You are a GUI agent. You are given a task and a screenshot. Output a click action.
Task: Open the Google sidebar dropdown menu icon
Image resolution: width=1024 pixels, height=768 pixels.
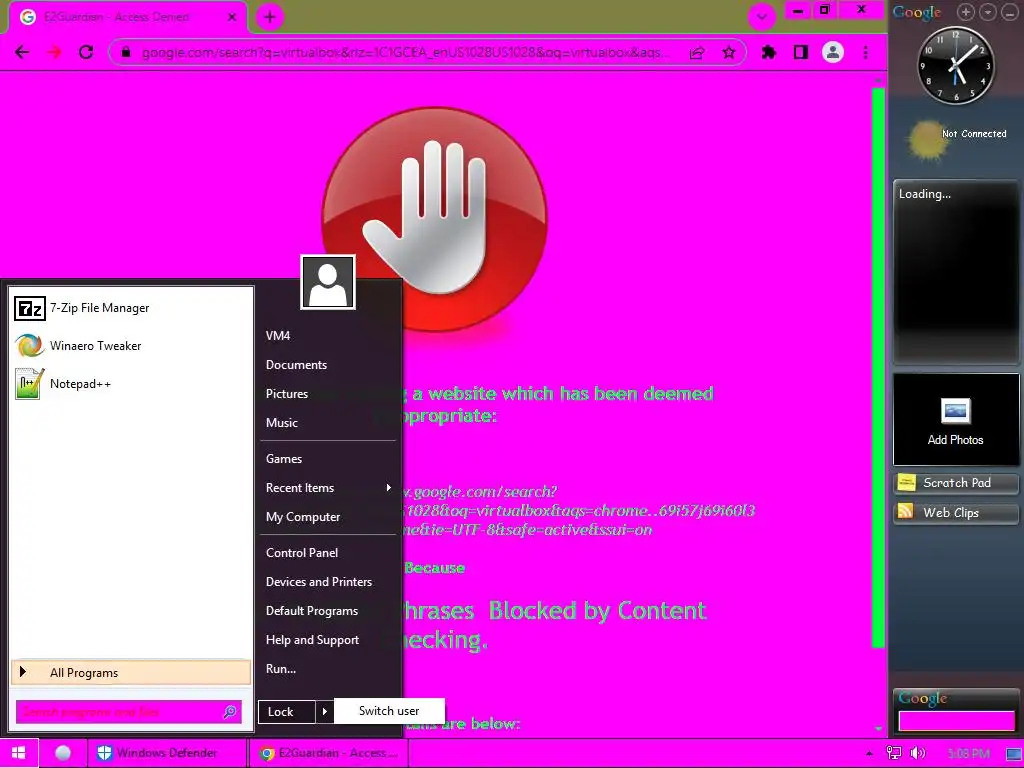[x=987, y=12]
